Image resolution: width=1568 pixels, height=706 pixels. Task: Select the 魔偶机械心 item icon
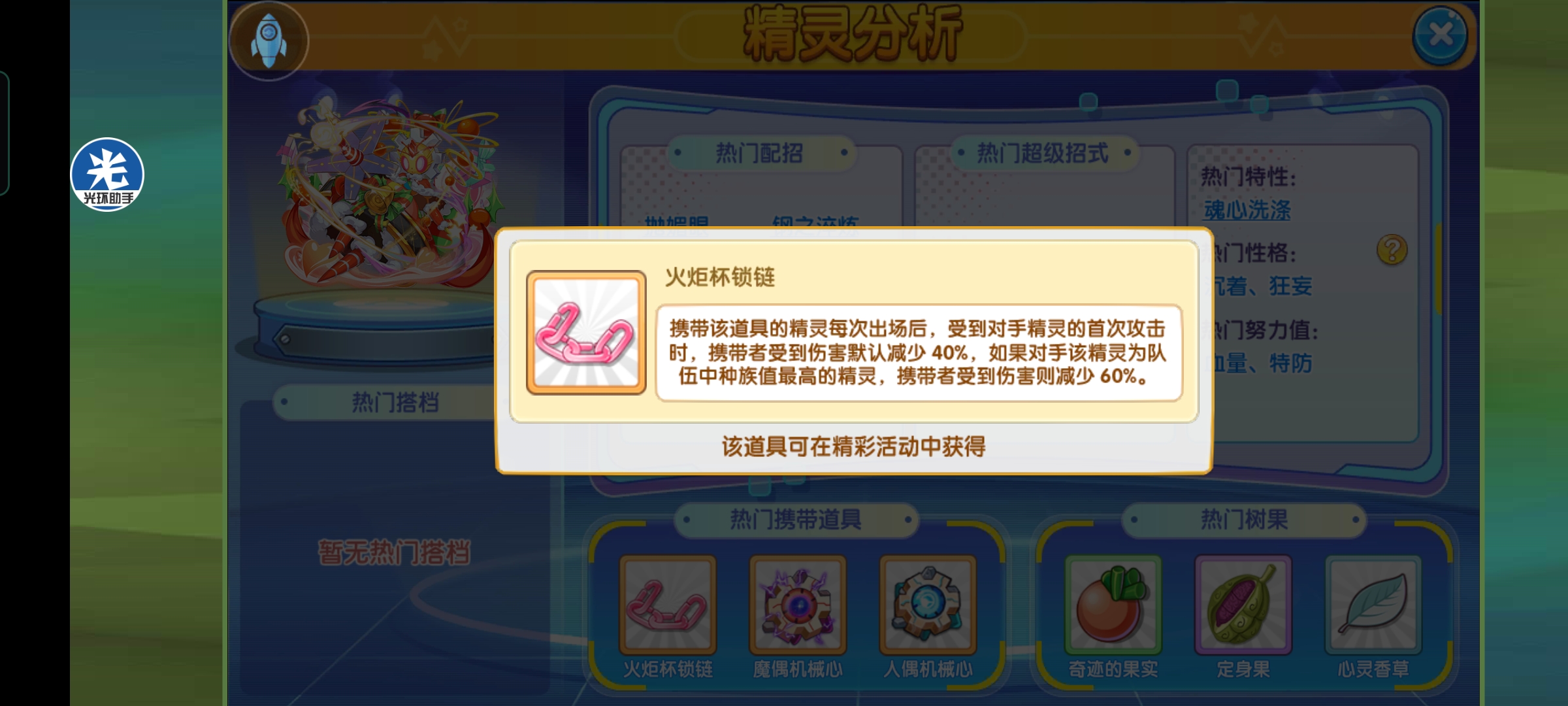click(x=798, y=605)
